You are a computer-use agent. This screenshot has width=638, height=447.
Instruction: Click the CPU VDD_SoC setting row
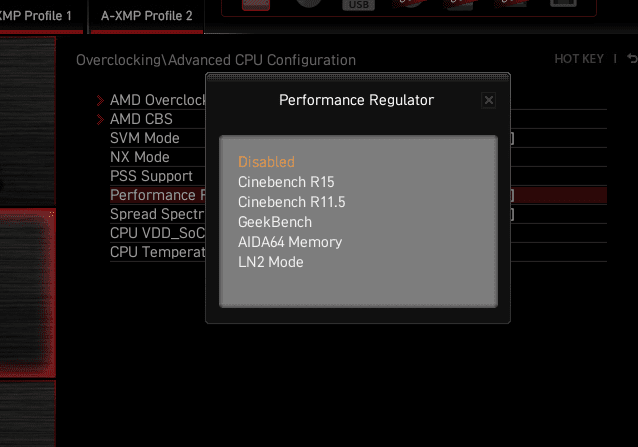click(x=157, y=233)
